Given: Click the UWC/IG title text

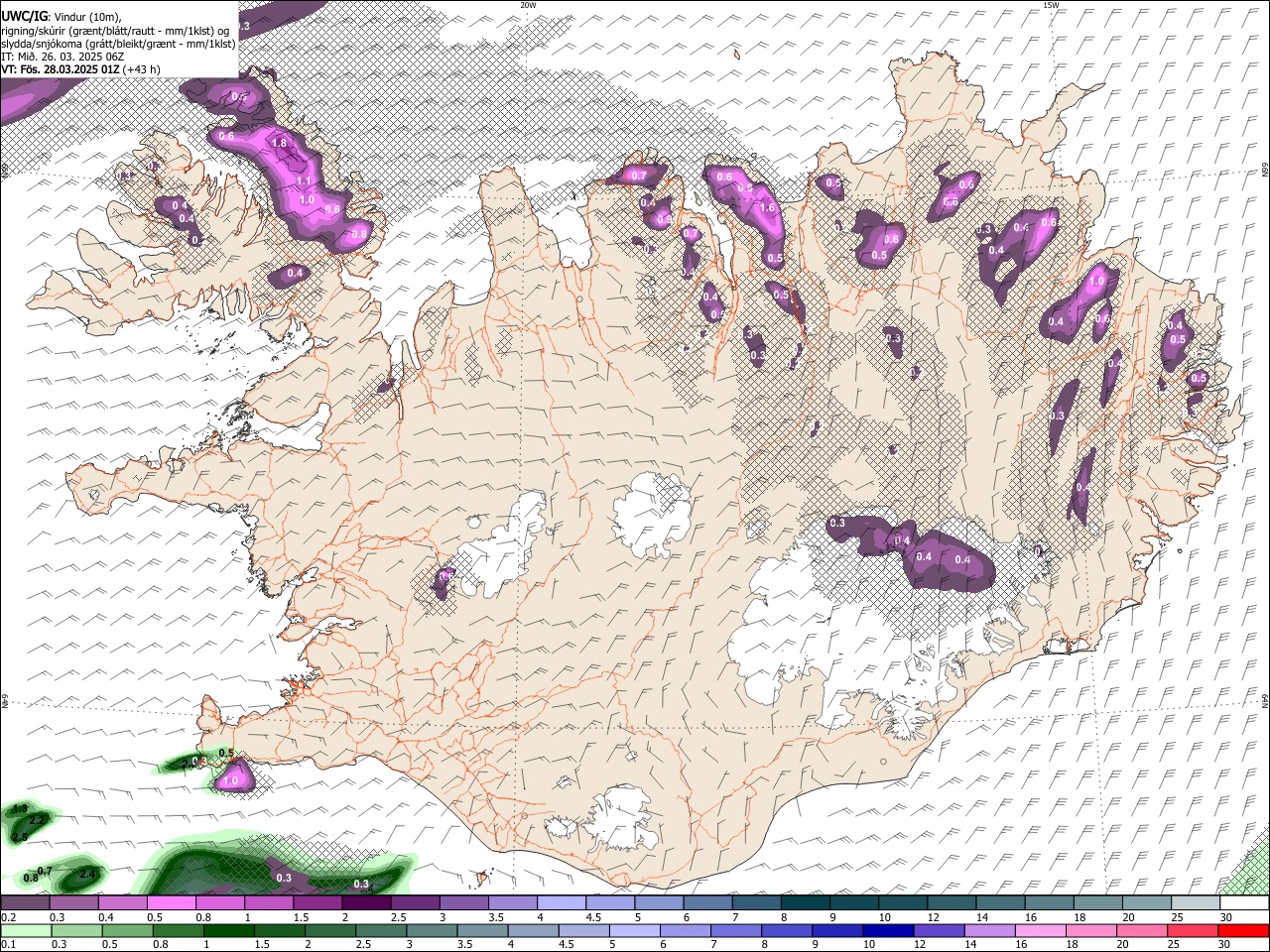Looking at the screenshot, I should pos(24,16).
